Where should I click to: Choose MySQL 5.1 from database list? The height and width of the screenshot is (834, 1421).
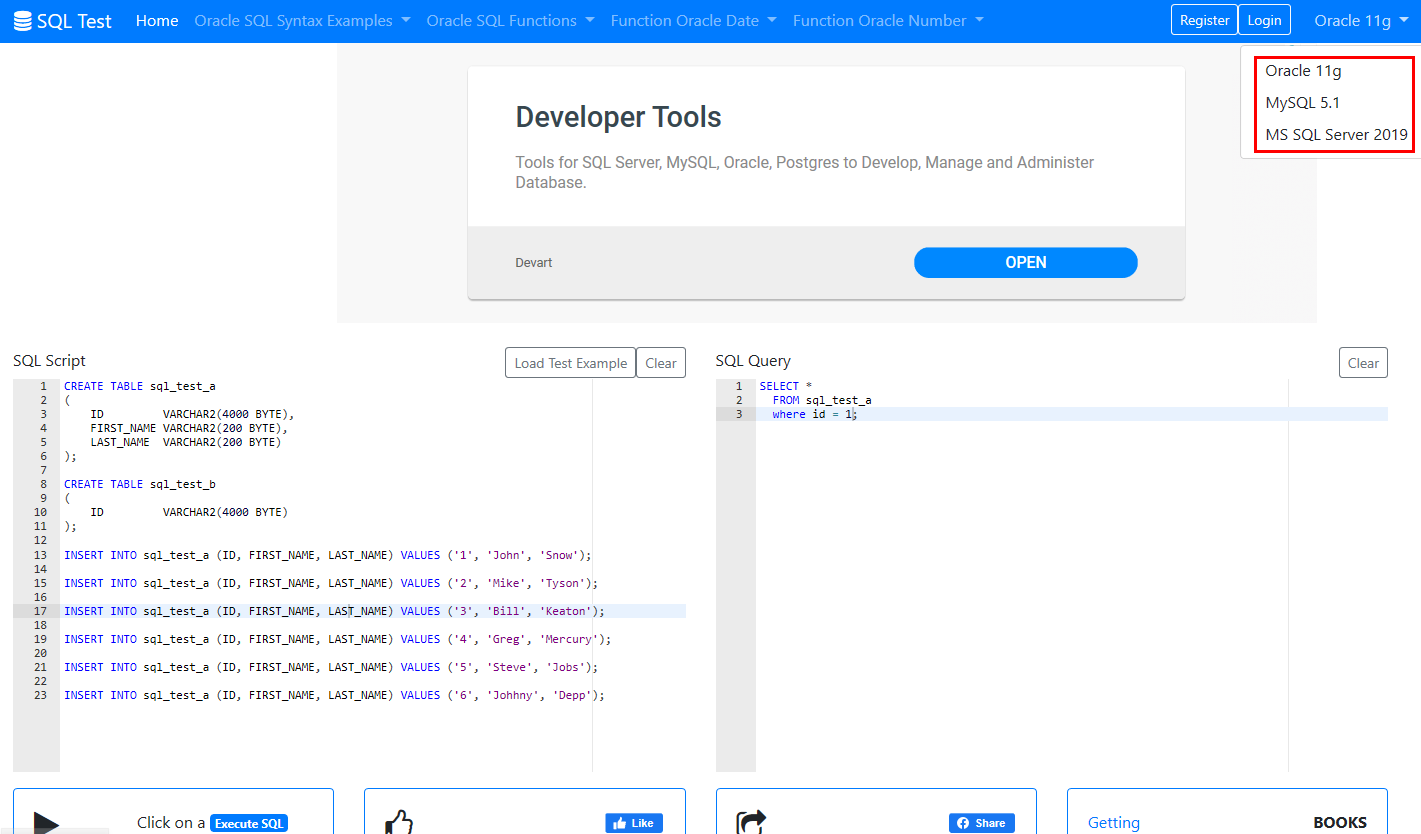1302,103
